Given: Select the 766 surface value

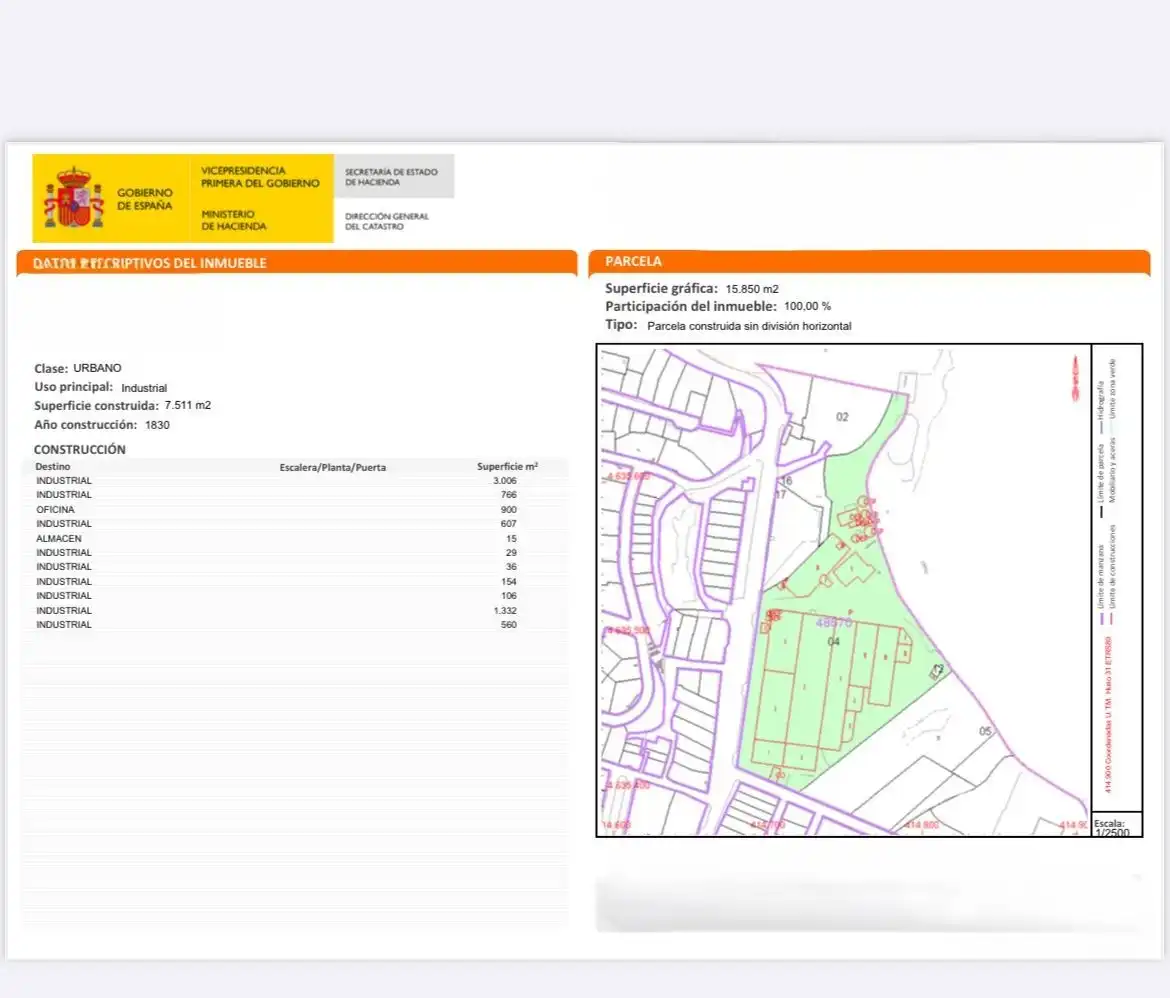Looking at the screenshot, I should click(x=509, y=495).
